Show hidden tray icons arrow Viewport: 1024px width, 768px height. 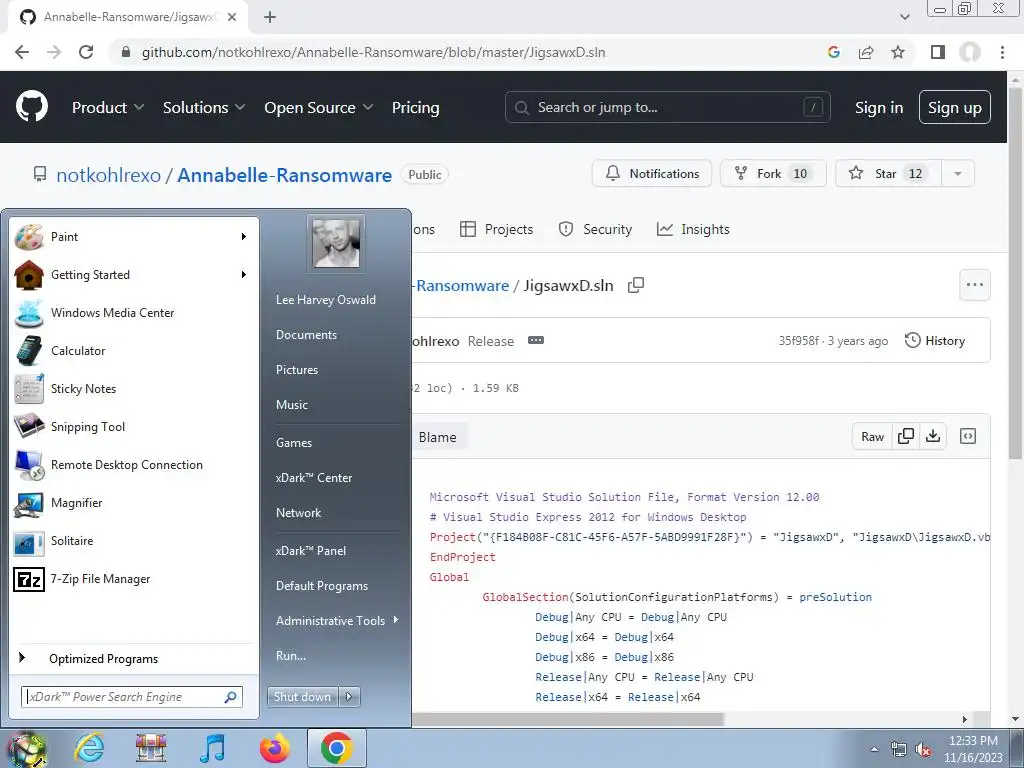pos(874,750)
